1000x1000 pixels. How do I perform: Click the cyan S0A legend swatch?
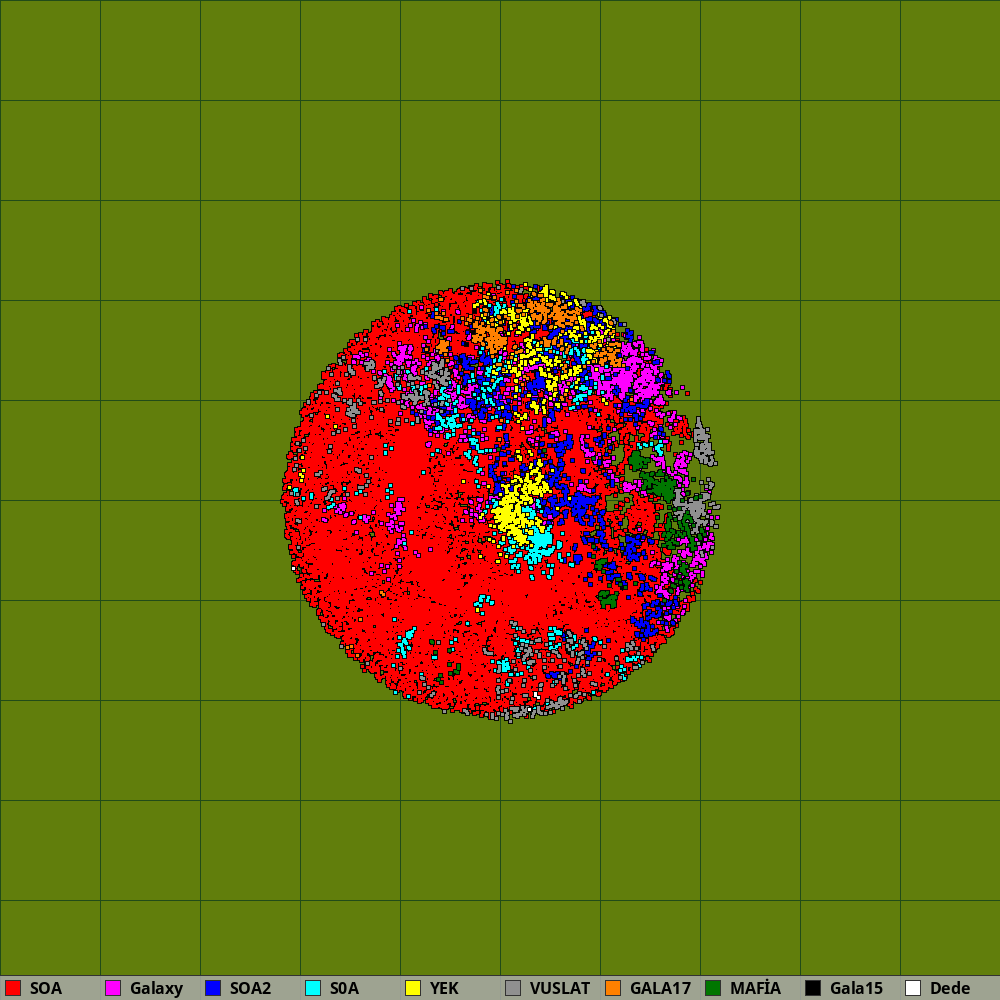pos(313,988)
